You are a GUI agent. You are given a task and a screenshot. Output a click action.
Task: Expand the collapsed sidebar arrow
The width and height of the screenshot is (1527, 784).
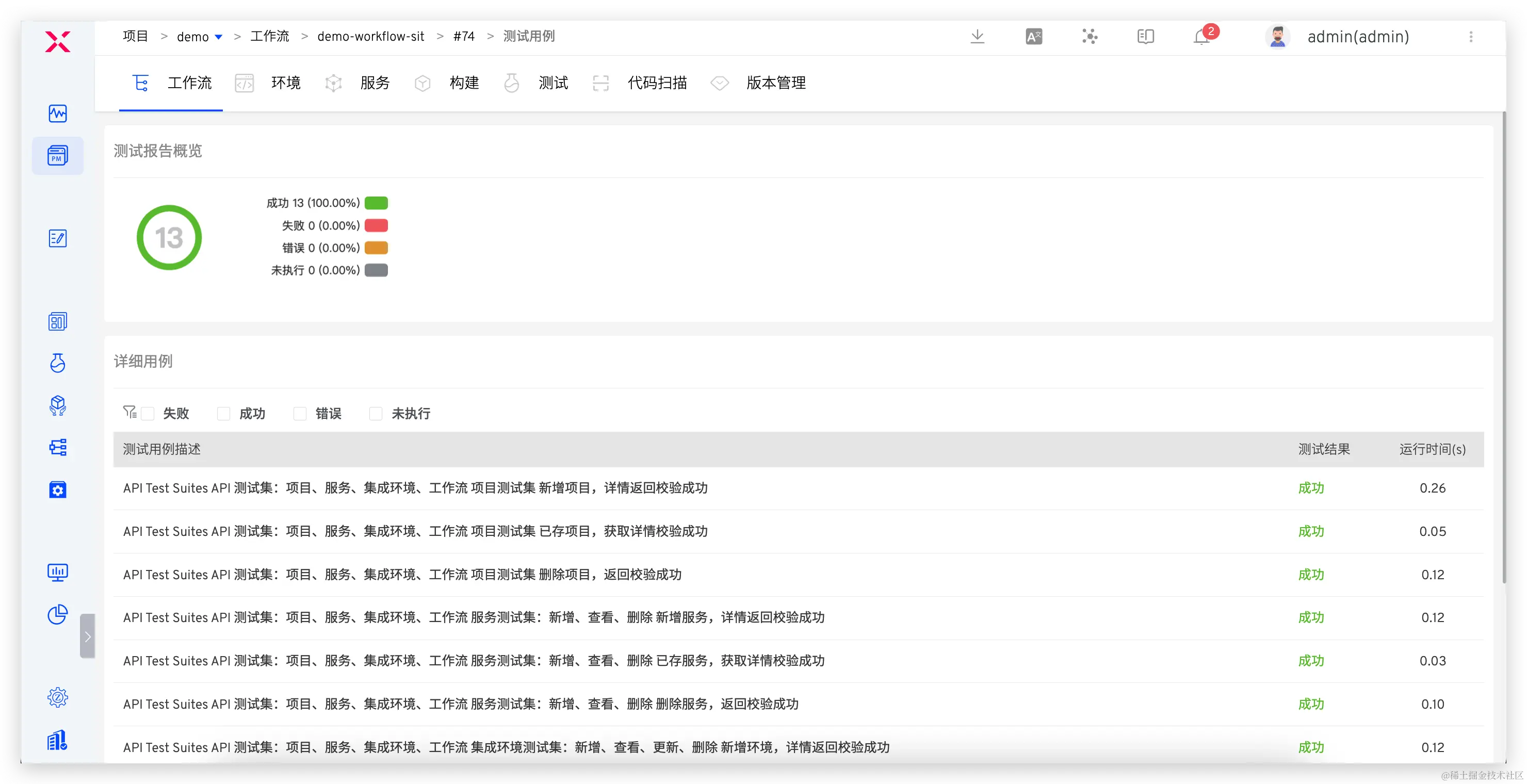point(88,636)
